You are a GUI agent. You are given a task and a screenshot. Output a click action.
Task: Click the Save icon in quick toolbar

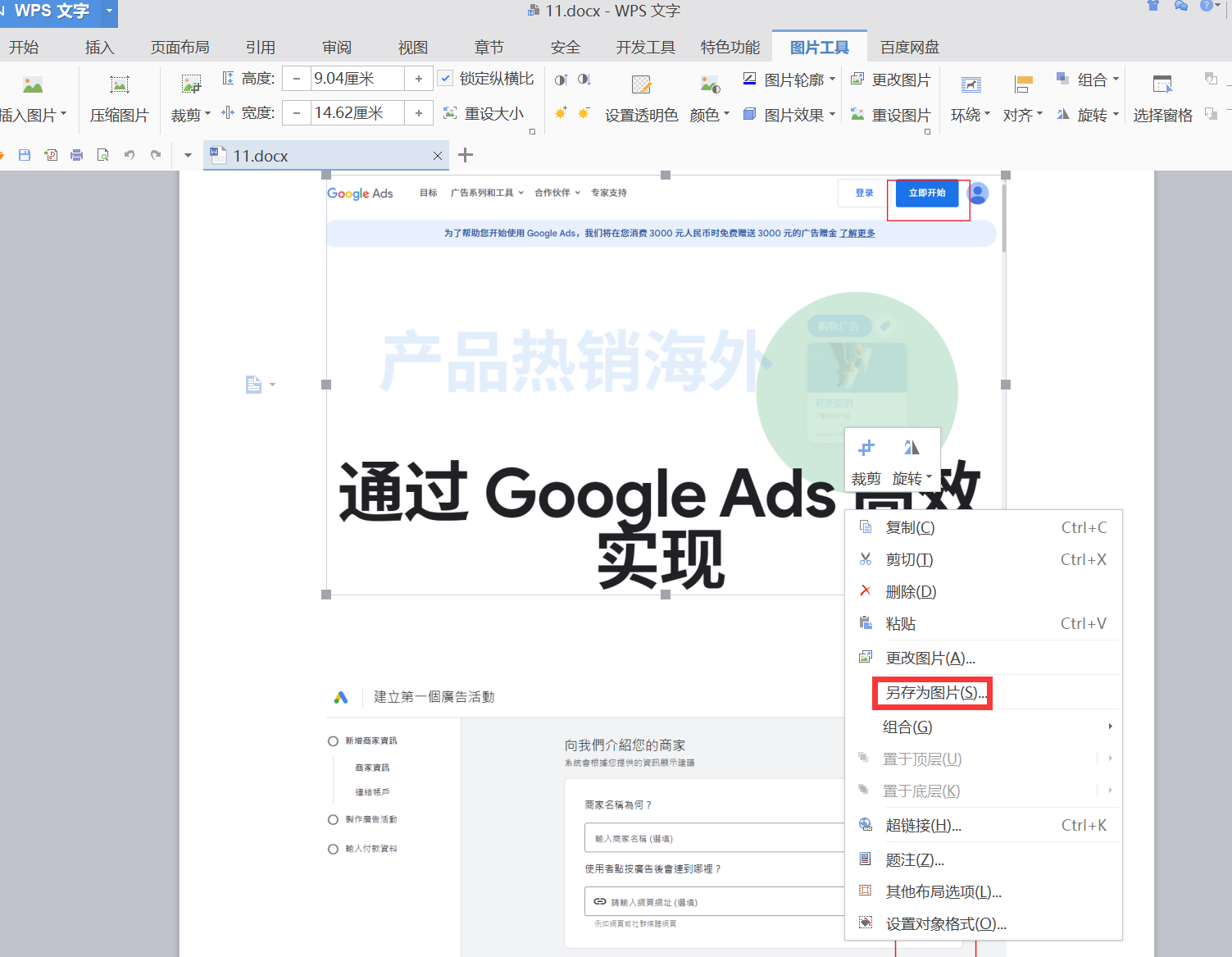[x=25, y=155]
